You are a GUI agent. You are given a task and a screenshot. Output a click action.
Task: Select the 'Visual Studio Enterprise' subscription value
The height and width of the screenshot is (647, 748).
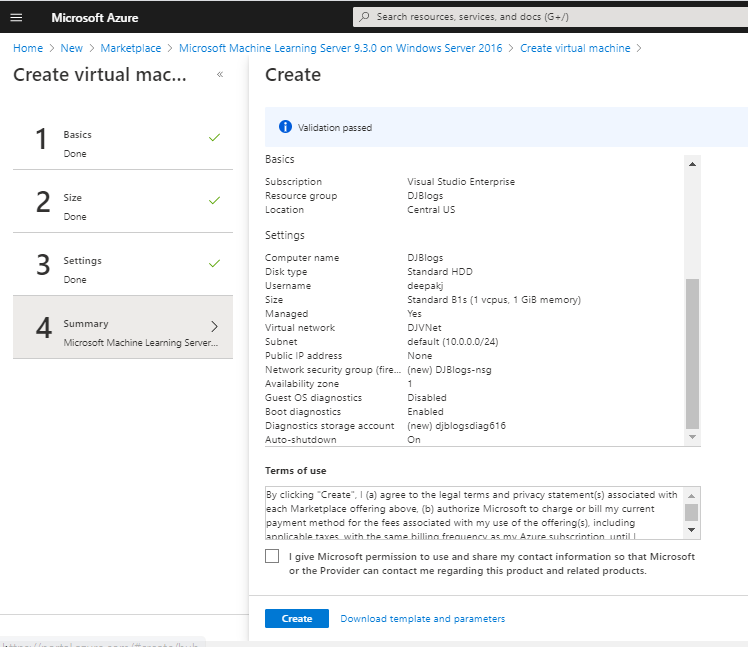click(x=461, y=181)
